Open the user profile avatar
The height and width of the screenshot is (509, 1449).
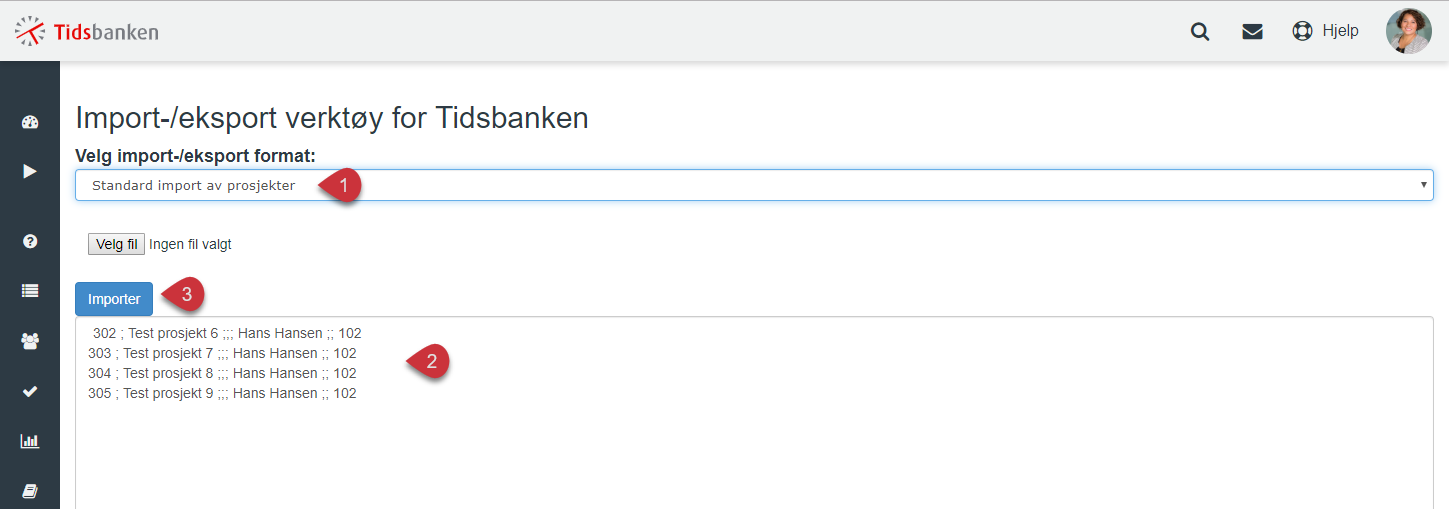tap(1408, 31)
